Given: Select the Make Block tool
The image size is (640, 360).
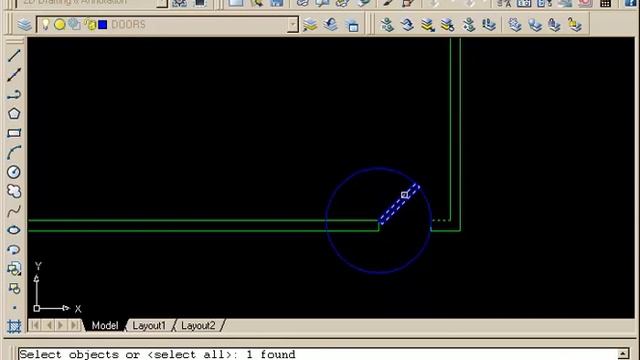Looking at the screenshot, I should tap(14, 288).
